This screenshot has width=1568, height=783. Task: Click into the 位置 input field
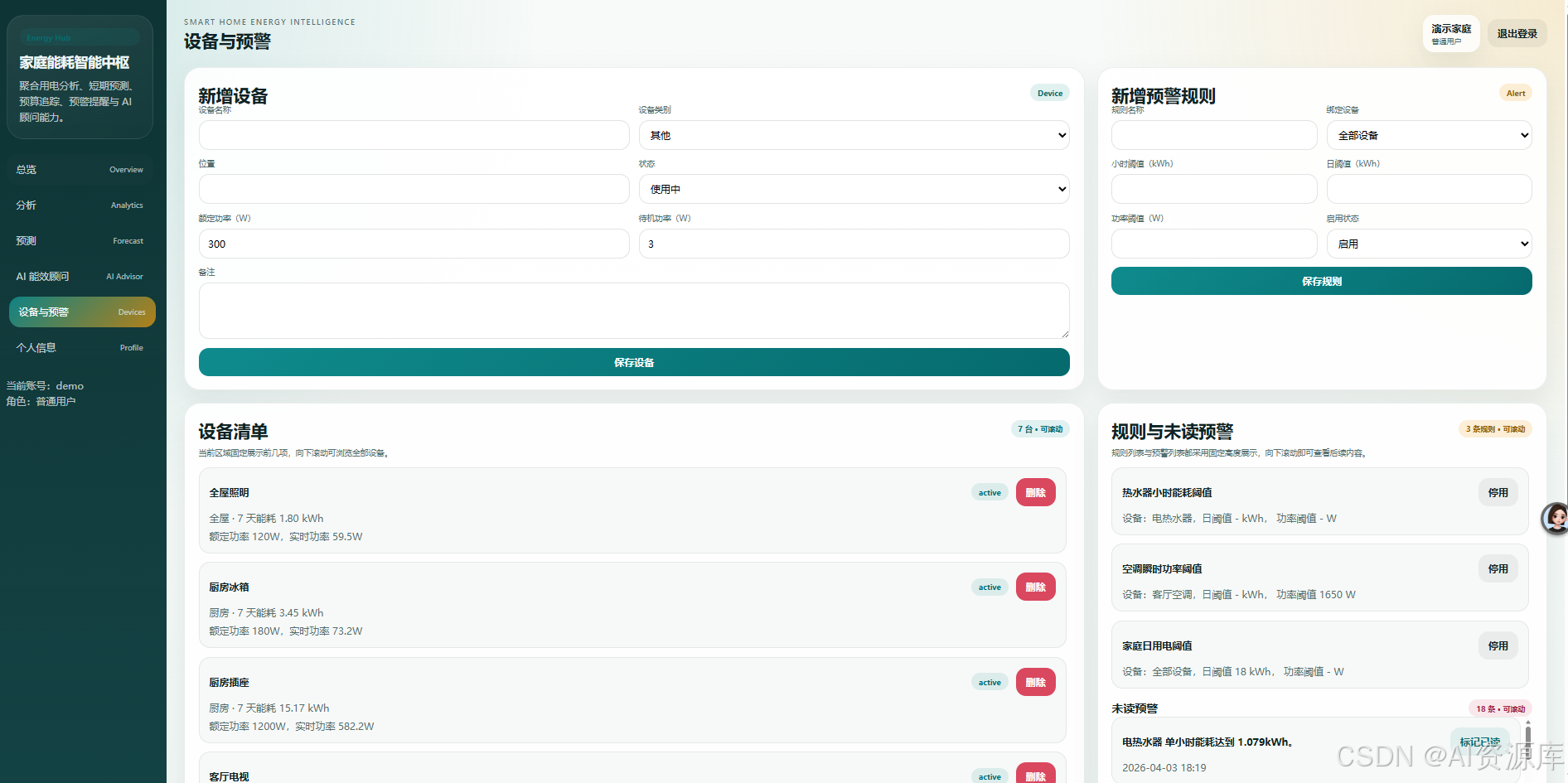414,189
